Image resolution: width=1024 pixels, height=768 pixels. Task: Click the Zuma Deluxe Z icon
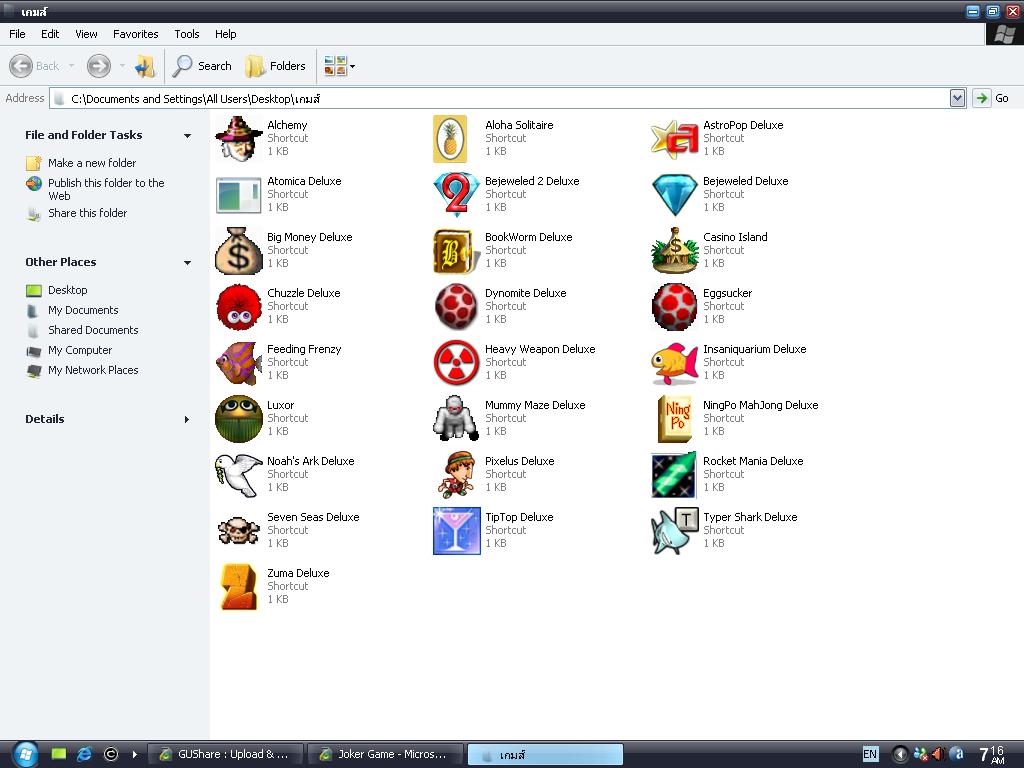[x=238, y=587]
